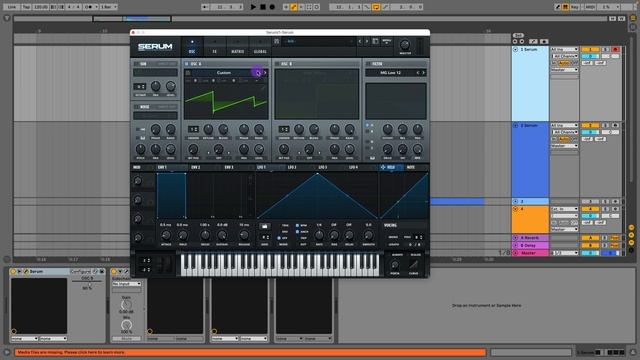Click ENV 1 RELEASE knob
This screenshot has height=360, width=640.
point(244,235)
